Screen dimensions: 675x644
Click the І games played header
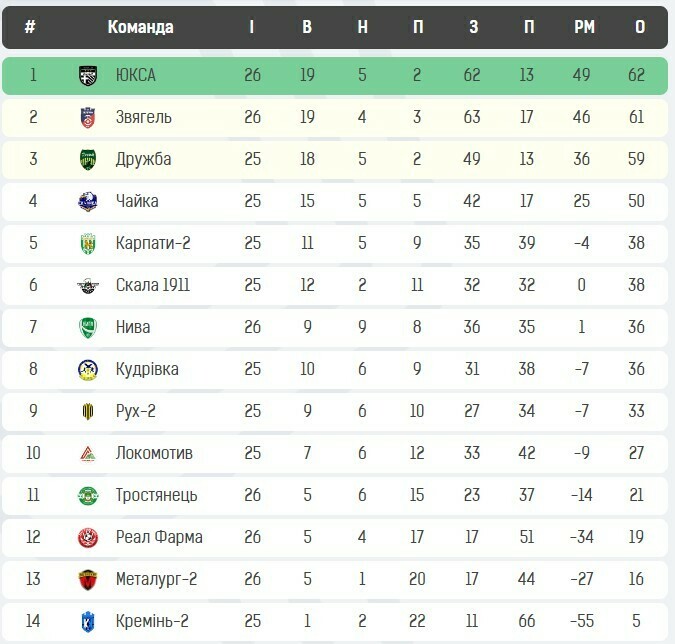coord(252,27)
